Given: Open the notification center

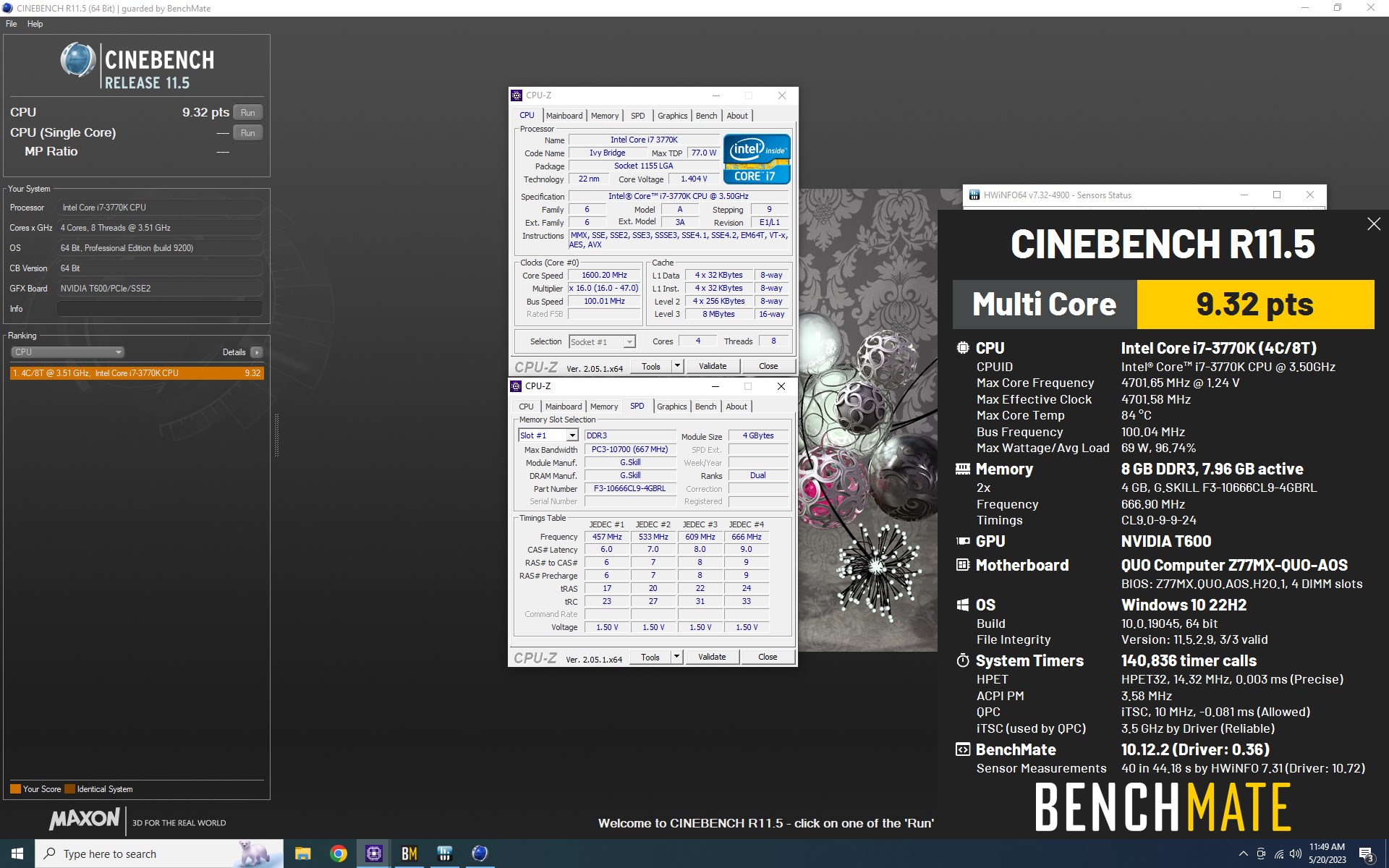Looking at the screenshot, I should pyautogui.click(x=1367, y=854).
